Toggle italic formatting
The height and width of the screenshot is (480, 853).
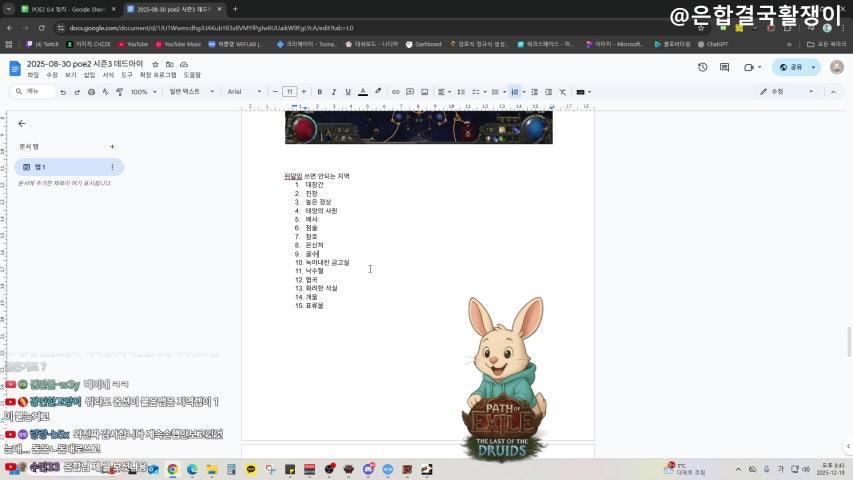click(333, 92)
